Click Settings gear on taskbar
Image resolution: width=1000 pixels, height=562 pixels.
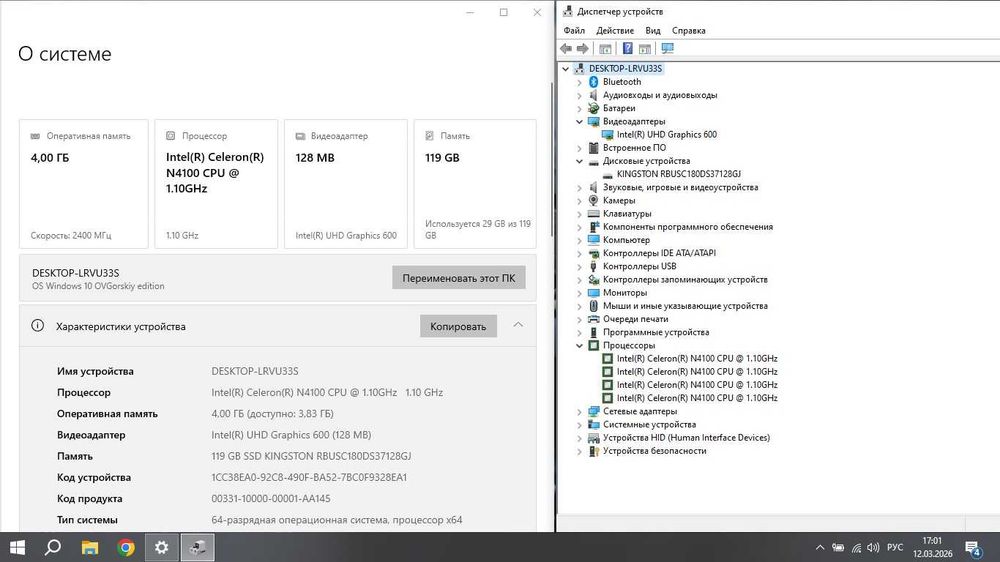(161, 547)
